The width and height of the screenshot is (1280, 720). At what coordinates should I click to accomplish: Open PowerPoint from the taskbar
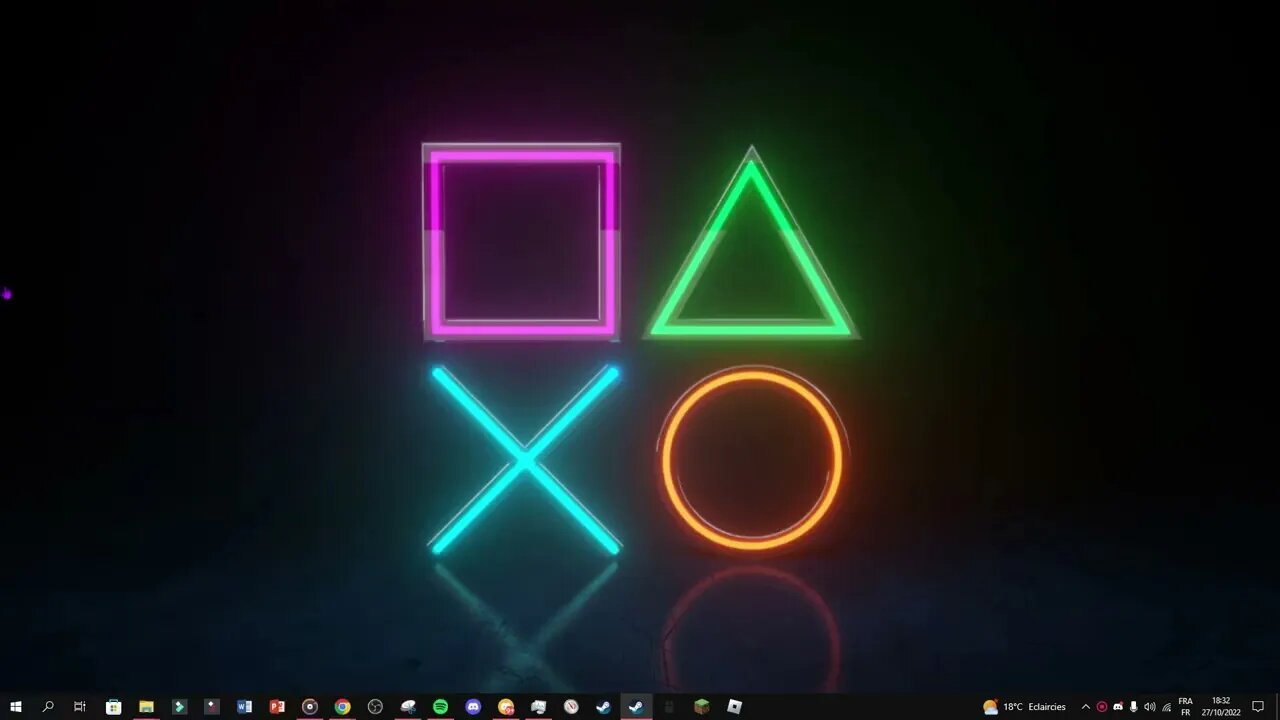coord(277,707)
